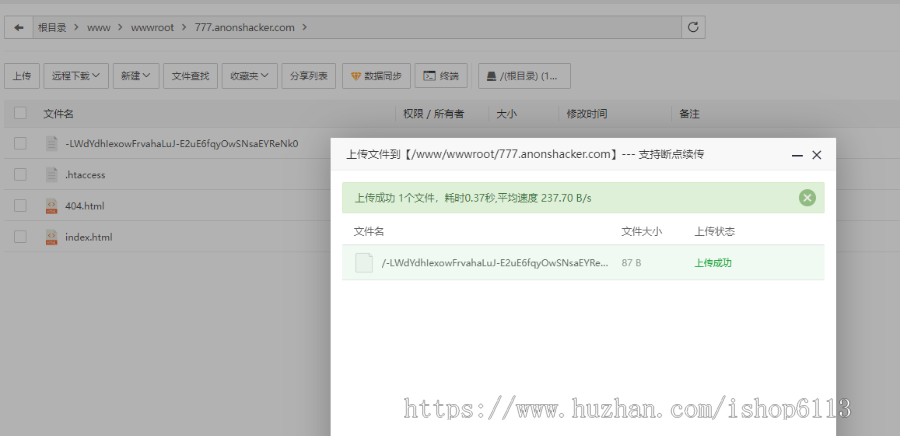Sort by the 修改时间 column header

pyautogui.click(x=587, y=114)
